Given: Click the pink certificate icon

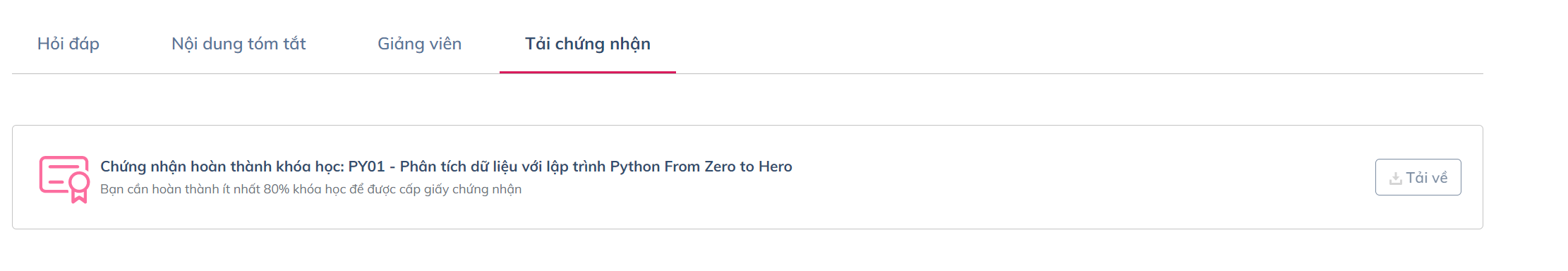Looking at the screenshot, I should tap(64, 179).
